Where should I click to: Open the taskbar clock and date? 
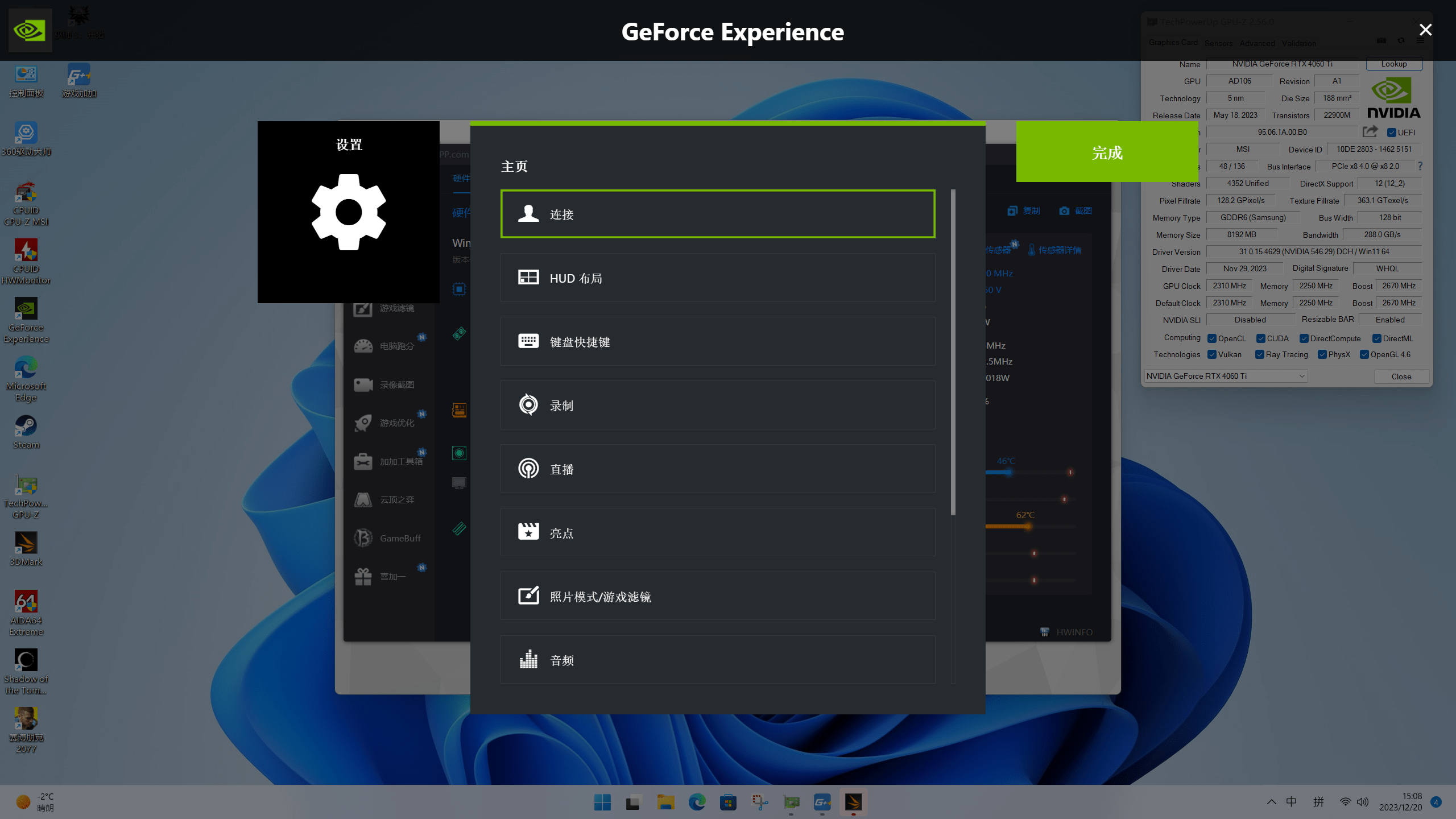click(x=1400, y=802)
